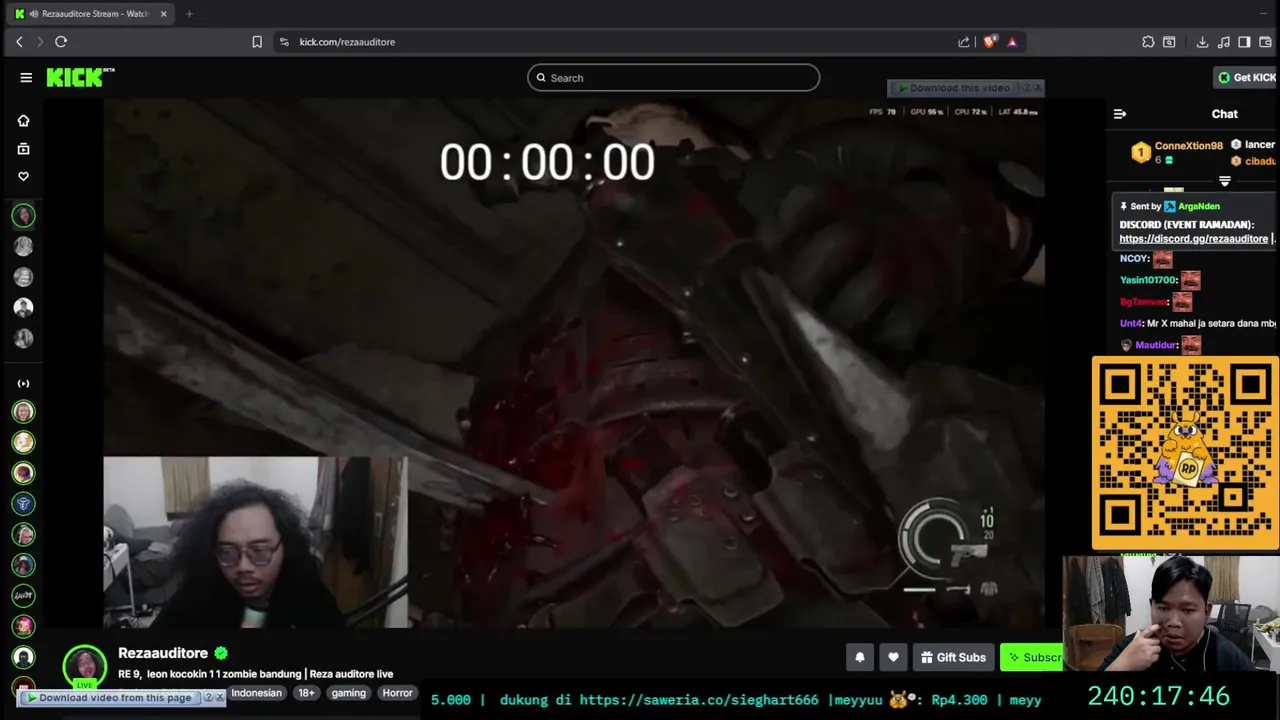Image resolution: width=1280 pixels, height=720 pixels.
Task: Open the tab search icon beside extensions
Action: (x=1169, y=42)
